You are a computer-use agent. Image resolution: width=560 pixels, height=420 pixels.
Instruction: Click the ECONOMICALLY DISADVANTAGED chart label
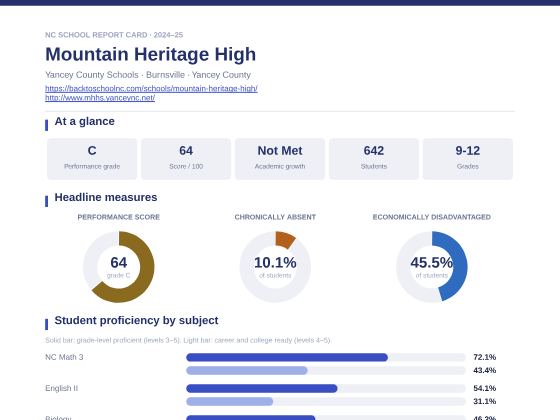(431, 217)
